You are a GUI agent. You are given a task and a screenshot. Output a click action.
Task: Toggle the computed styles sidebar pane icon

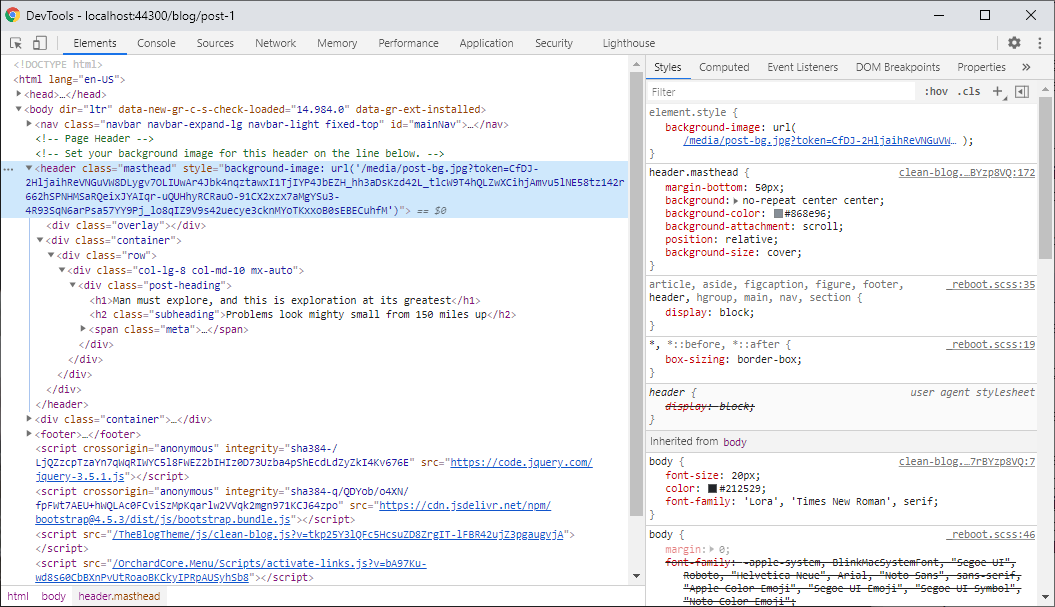tap(1022, 92)
